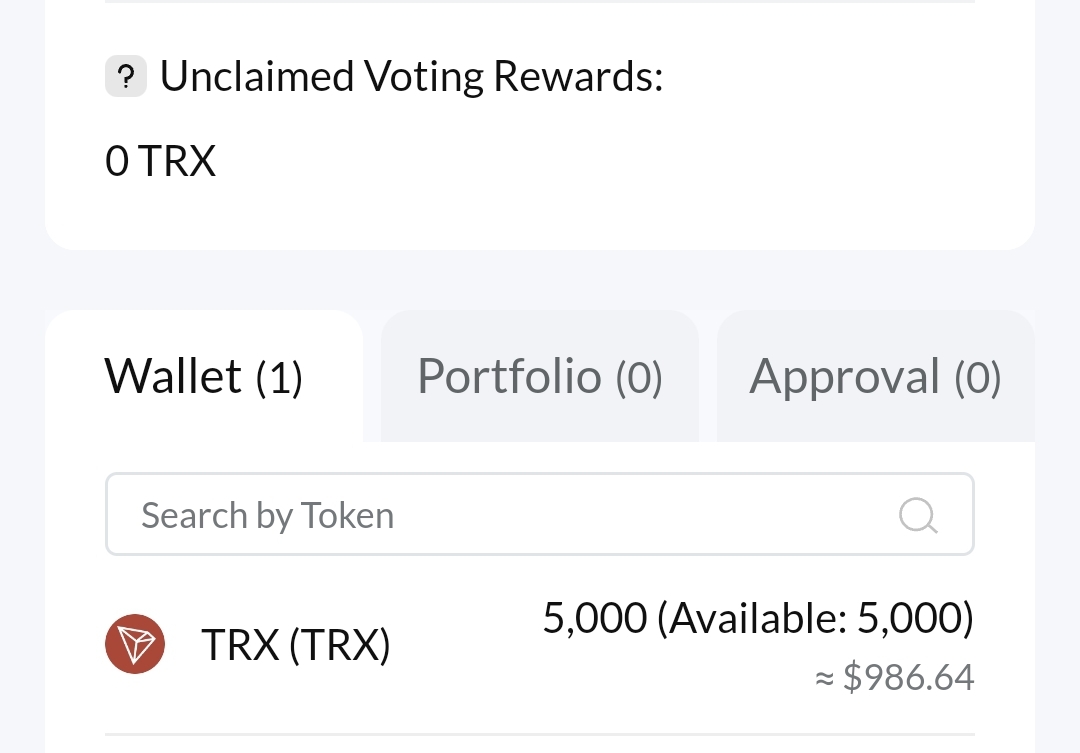This screenshot has height=753, width=1080.
Task: Select the Approval tab
Action: pyautogui.click(x=875, y=377)
